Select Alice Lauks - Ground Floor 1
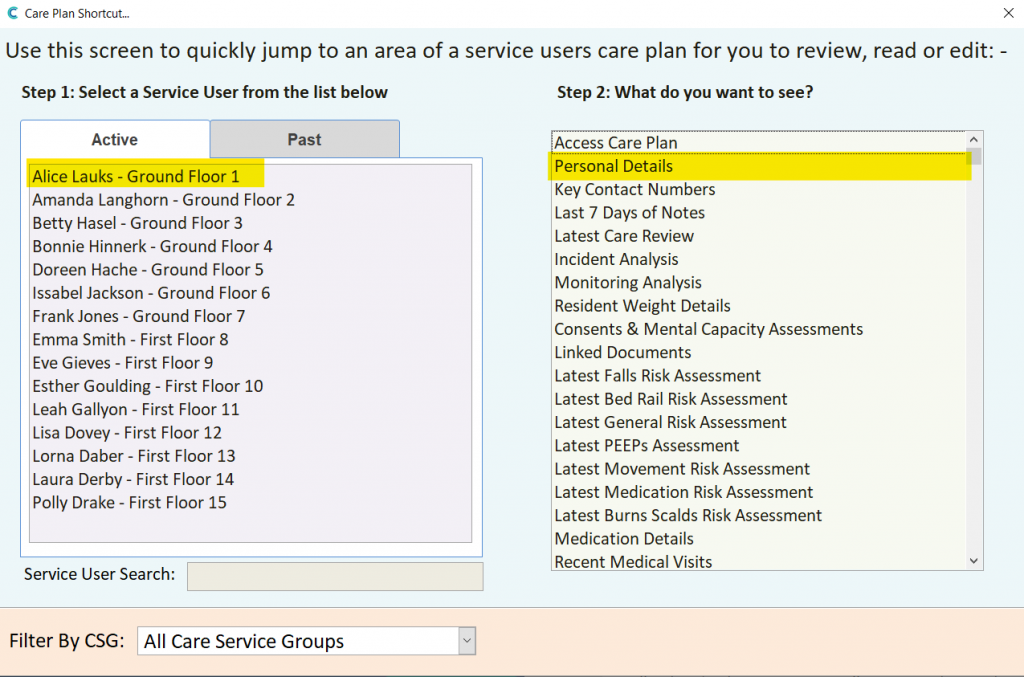1024x677 pixels. (x=136, y=177)
